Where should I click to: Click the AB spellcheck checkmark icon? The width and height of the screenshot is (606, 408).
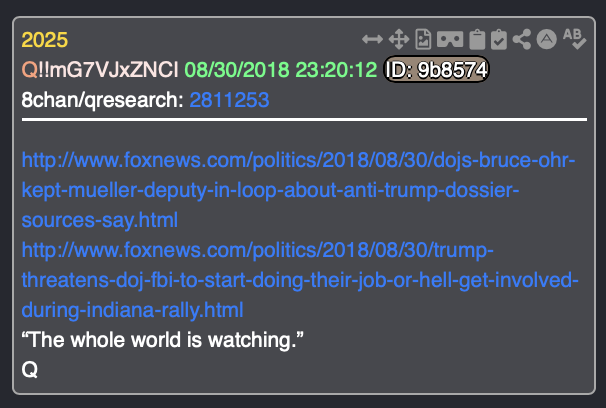click(575, 39)
